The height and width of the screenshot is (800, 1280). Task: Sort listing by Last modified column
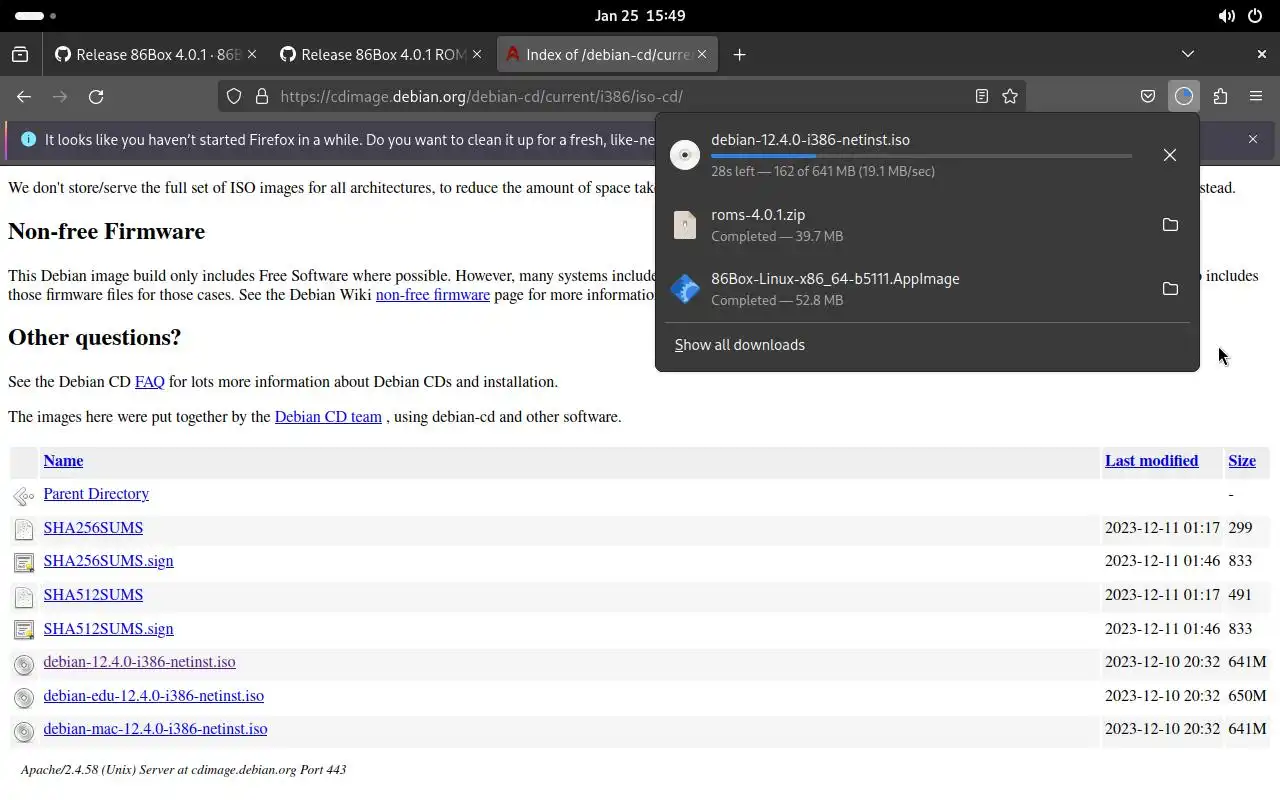[x=1151, y=461]
